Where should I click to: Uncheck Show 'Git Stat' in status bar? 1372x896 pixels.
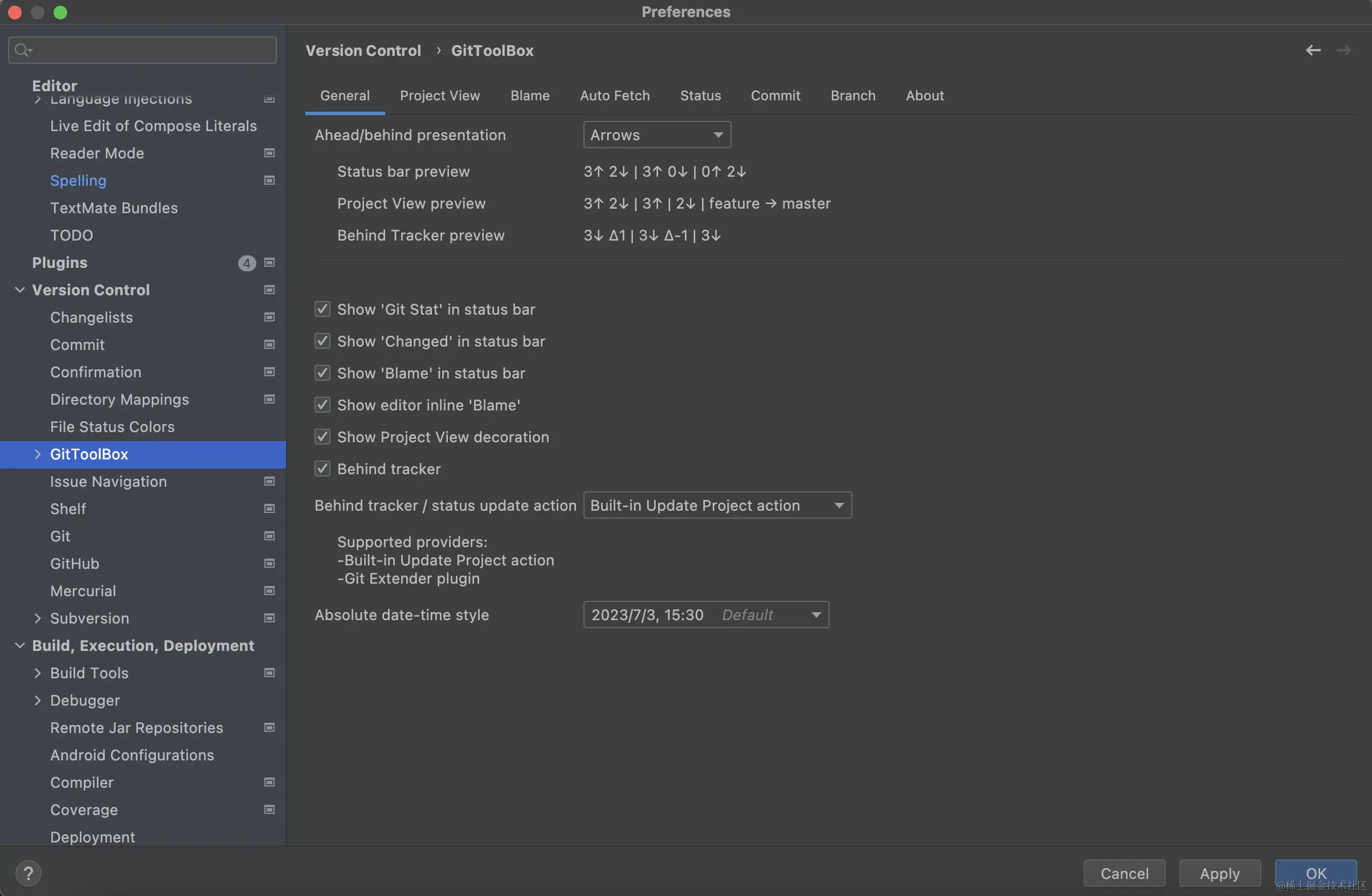point(322,309)
